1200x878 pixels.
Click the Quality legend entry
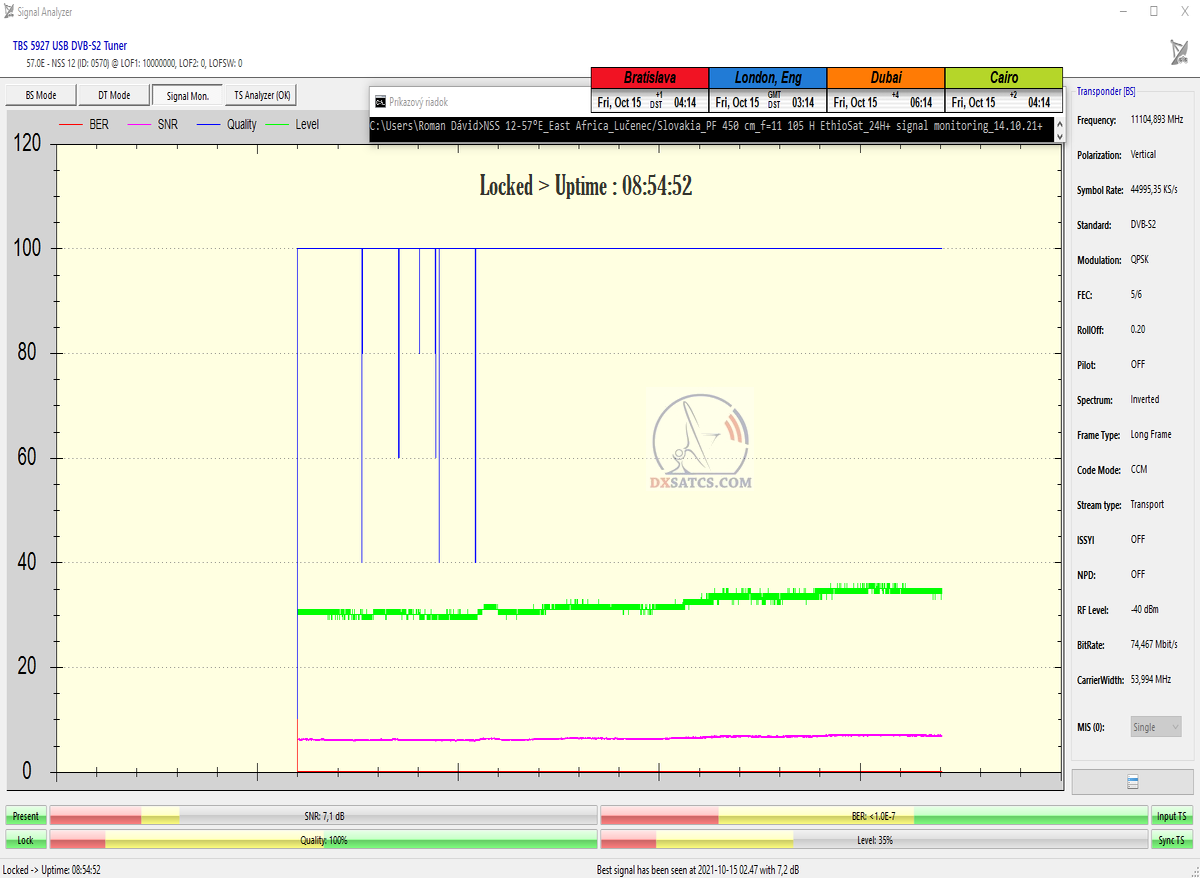coord(227,125)
